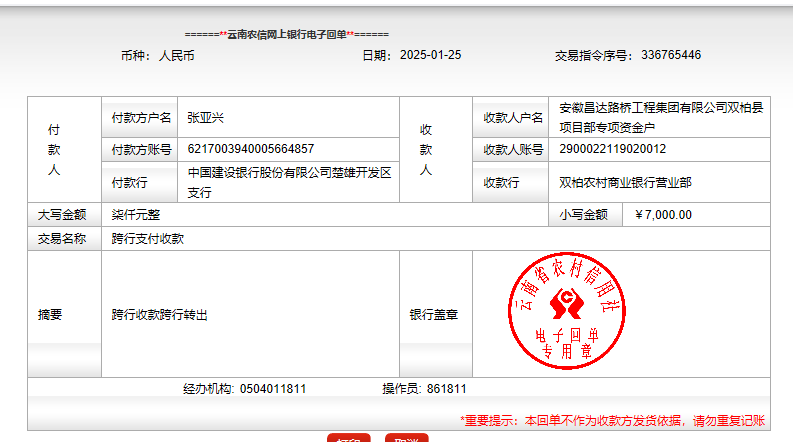Viewport: 793px width, 442px height.
Task: Select payer account number 6217003940005664857
Action: 250,149
